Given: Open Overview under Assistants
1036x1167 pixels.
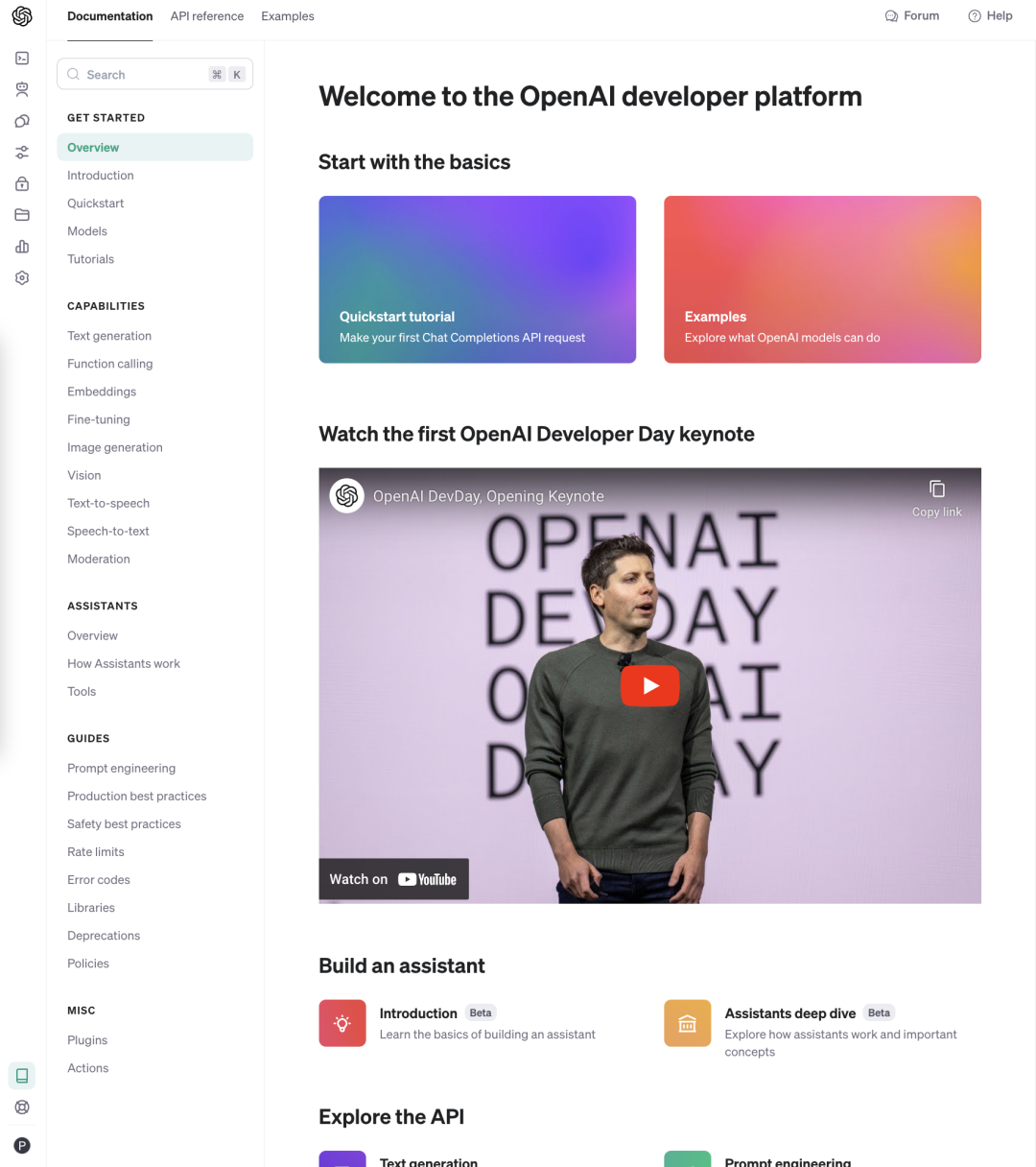Looking at the screenshot, I should [x=93, y=635].
